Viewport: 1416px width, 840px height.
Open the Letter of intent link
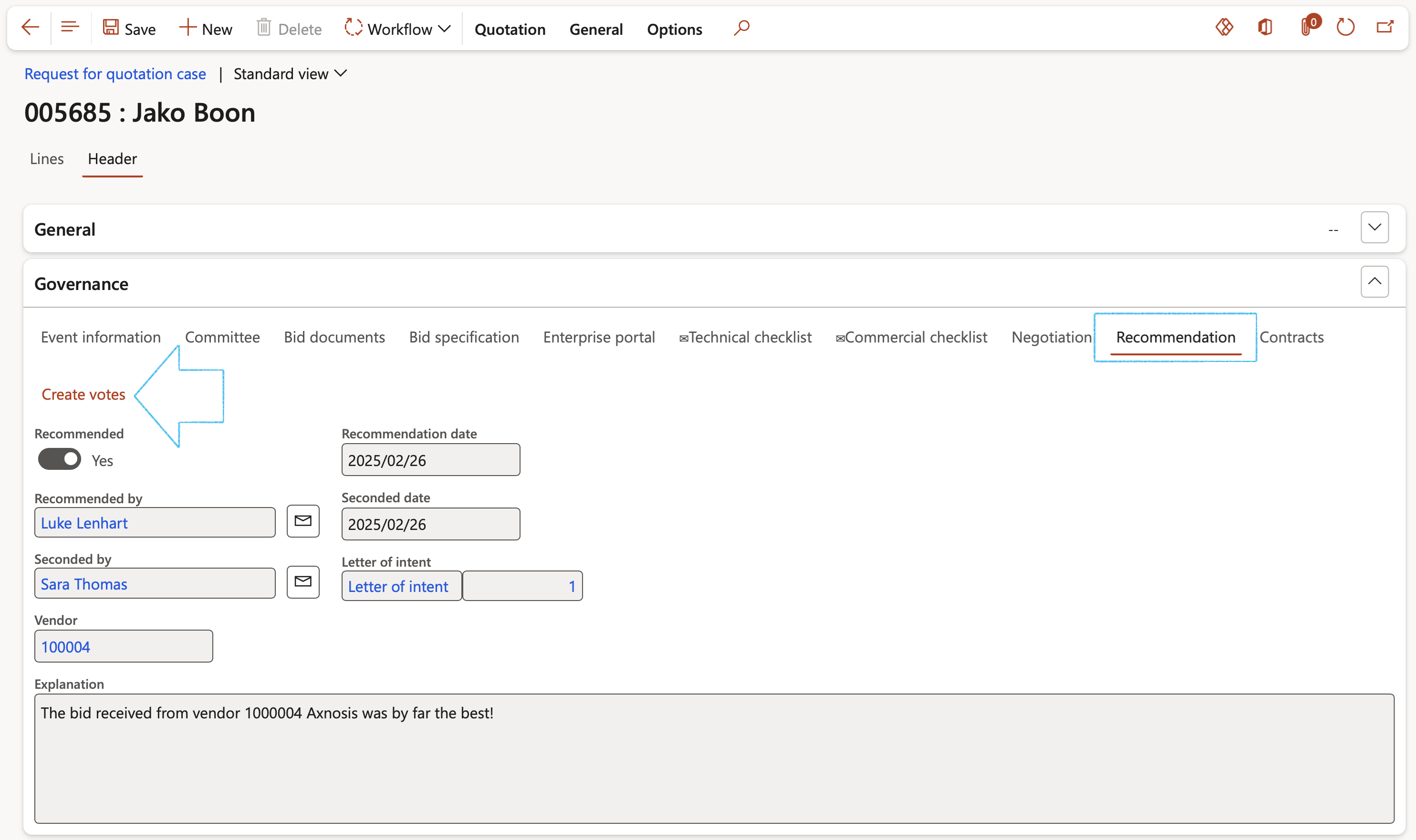[x=398, y=586]
